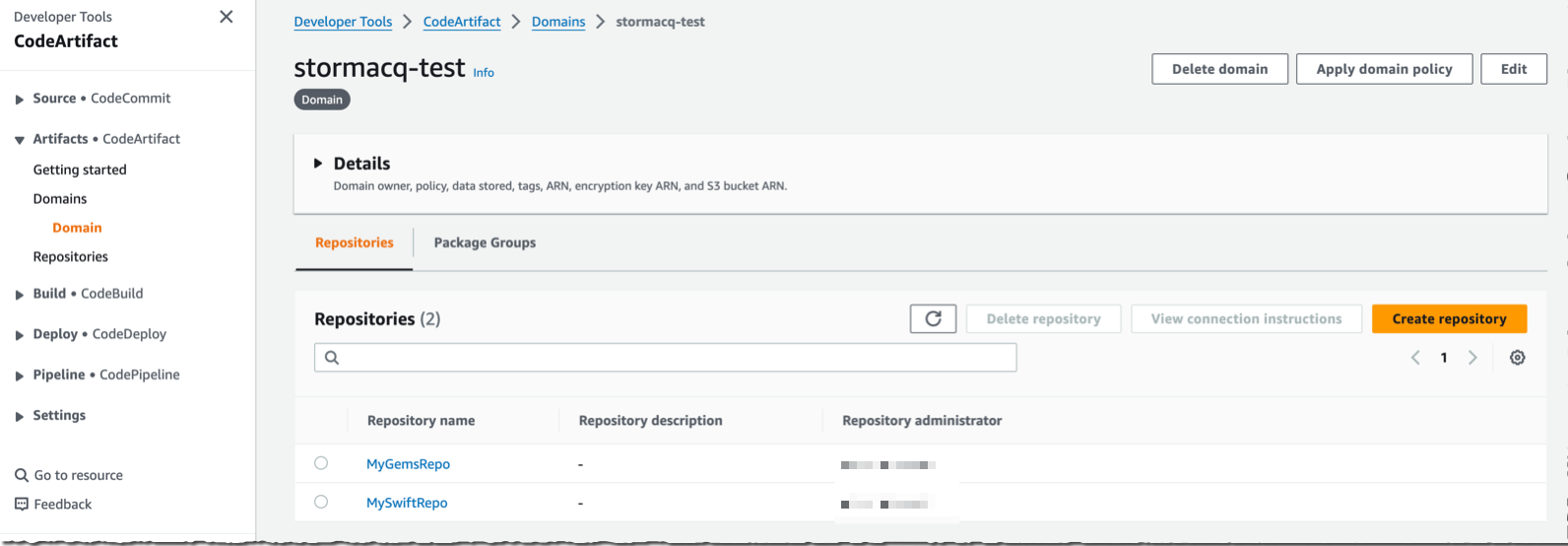Click the Delete domain button
The width and height of the screenshot is (1568, 546).
point(1219,69)
